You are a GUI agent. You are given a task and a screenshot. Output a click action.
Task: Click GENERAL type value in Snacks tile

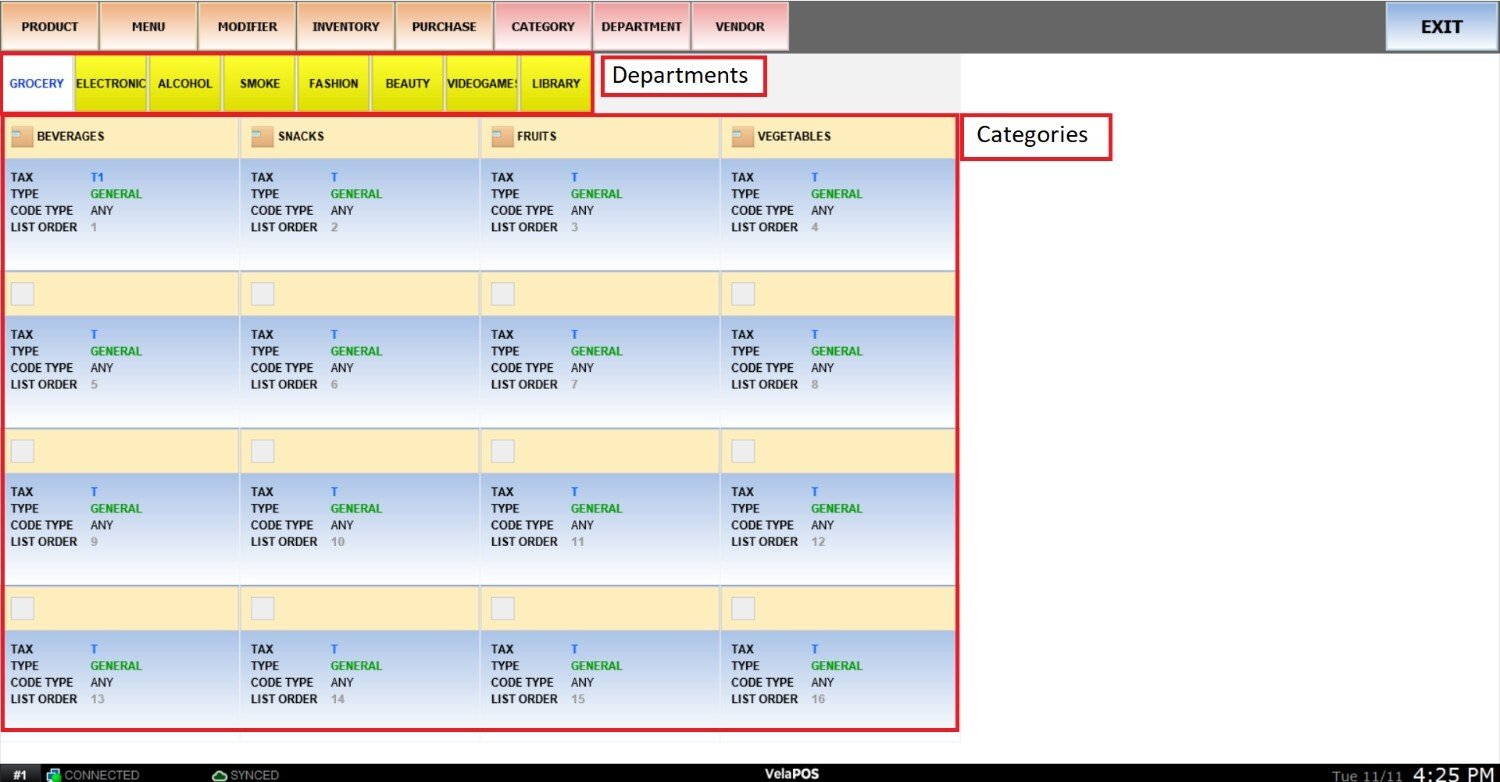(x=356, y=194)
